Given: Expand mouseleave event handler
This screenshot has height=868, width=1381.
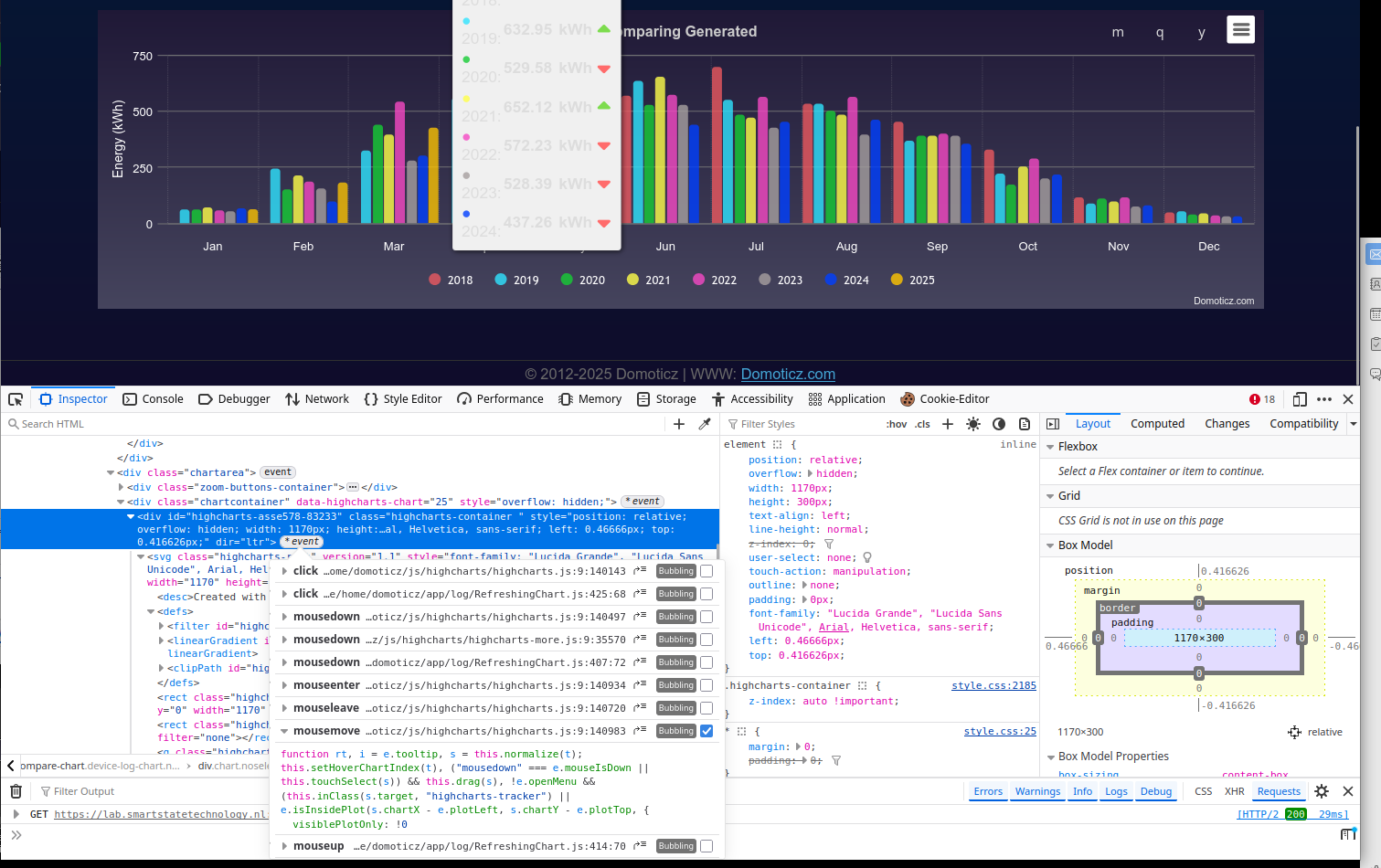Looking at the screenshot, I should tap(284, 708).
